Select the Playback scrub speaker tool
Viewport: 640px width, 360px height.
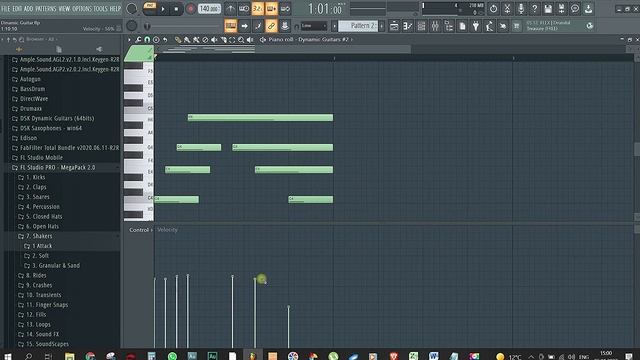point(250,40)
